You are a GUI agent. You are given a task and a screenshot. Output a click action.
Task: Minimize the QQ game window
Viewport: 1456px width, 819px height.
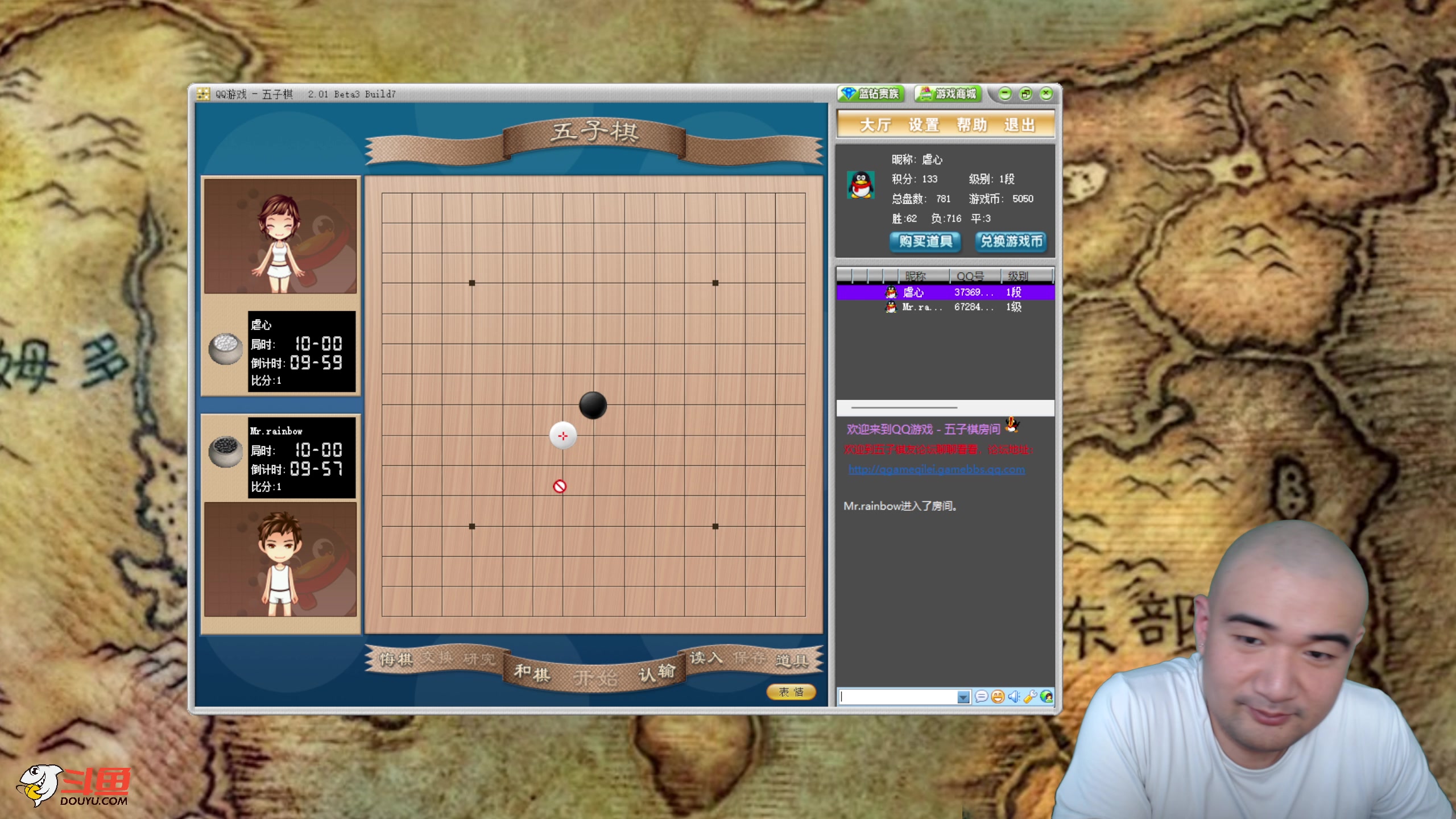click(1005, 94)
